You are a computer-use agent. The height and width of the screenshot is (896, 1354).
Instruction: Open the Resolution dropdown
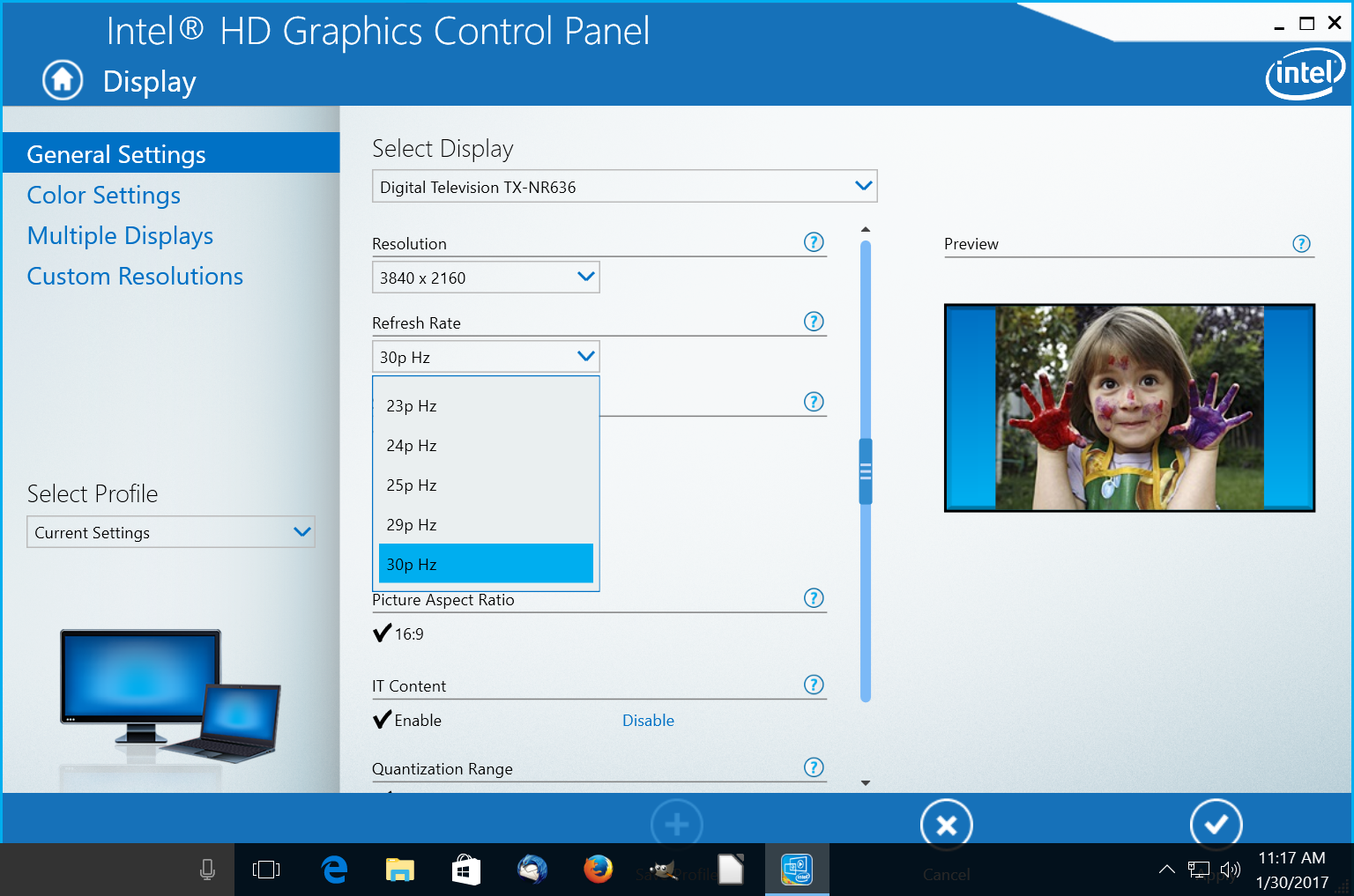[486, 277]
